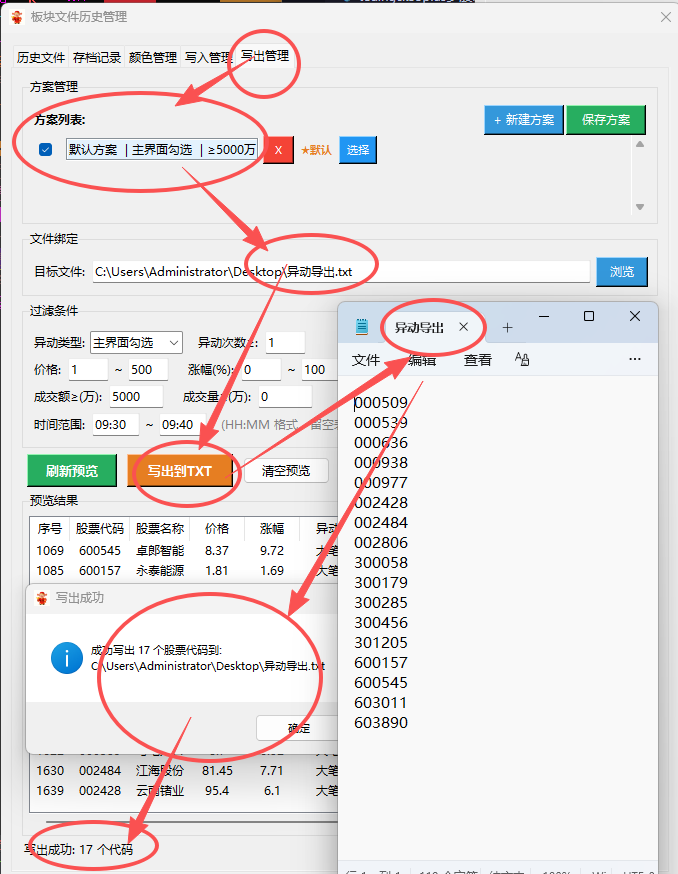Add a new Notepad tab with the plus icon
The image size is (678, 874).
point(507,328)
